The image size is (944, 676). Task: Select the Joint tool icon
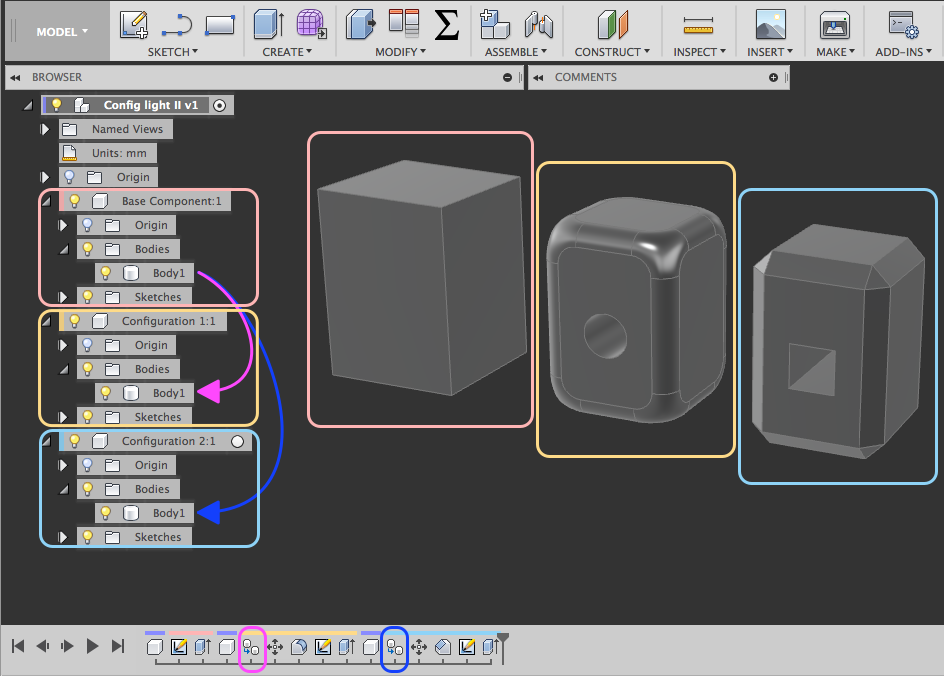pos(538,22)
